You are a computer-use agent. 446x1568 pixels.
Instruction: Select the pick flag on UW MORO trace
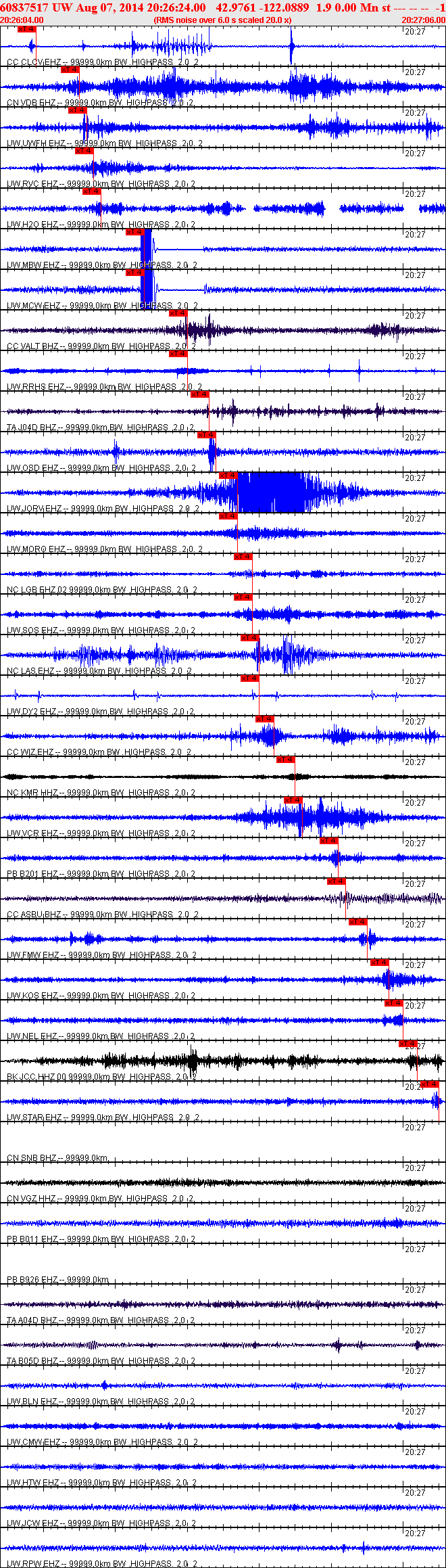click(228, 516)
